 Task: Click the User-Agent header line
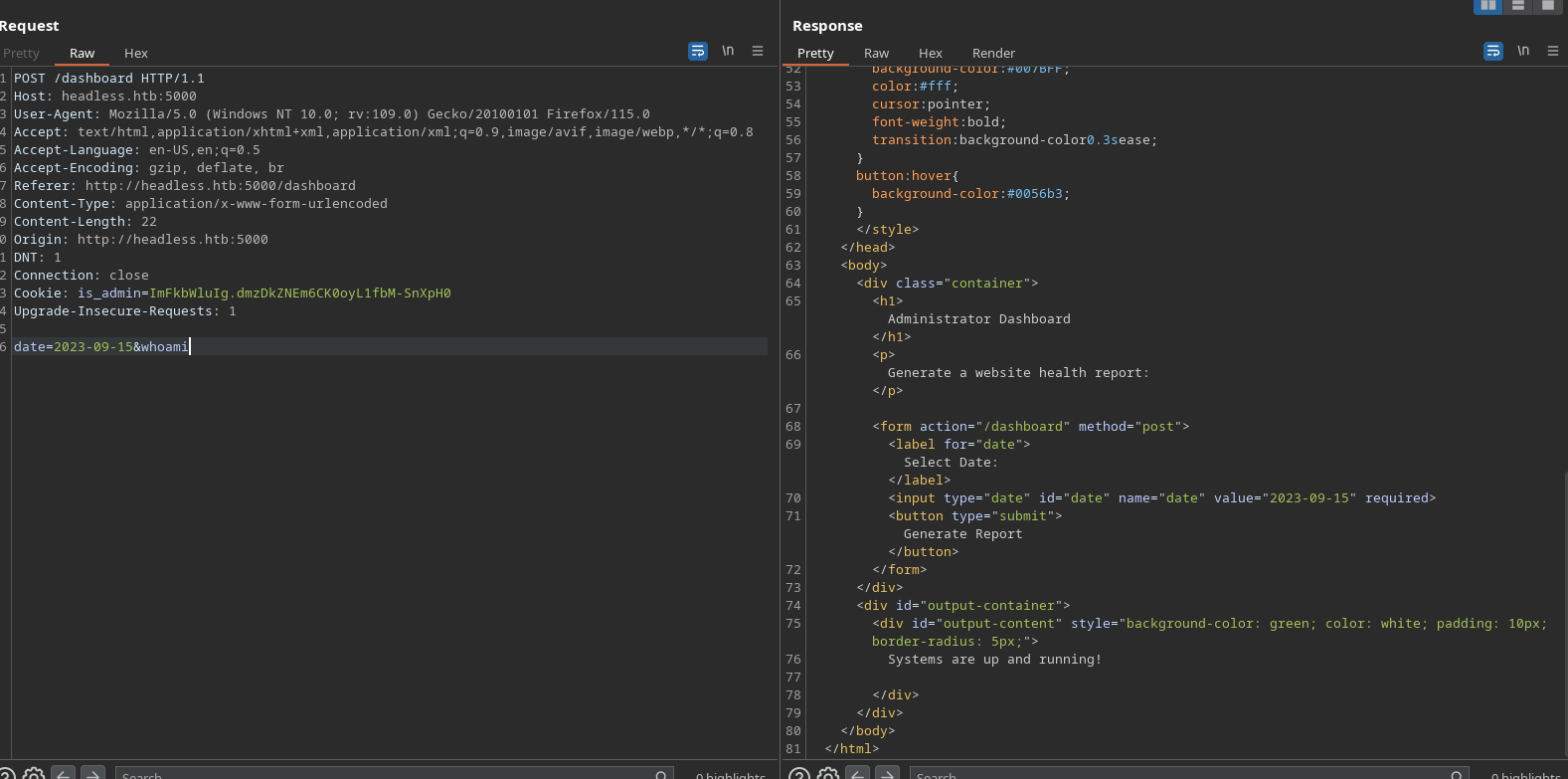coord(332,114)
